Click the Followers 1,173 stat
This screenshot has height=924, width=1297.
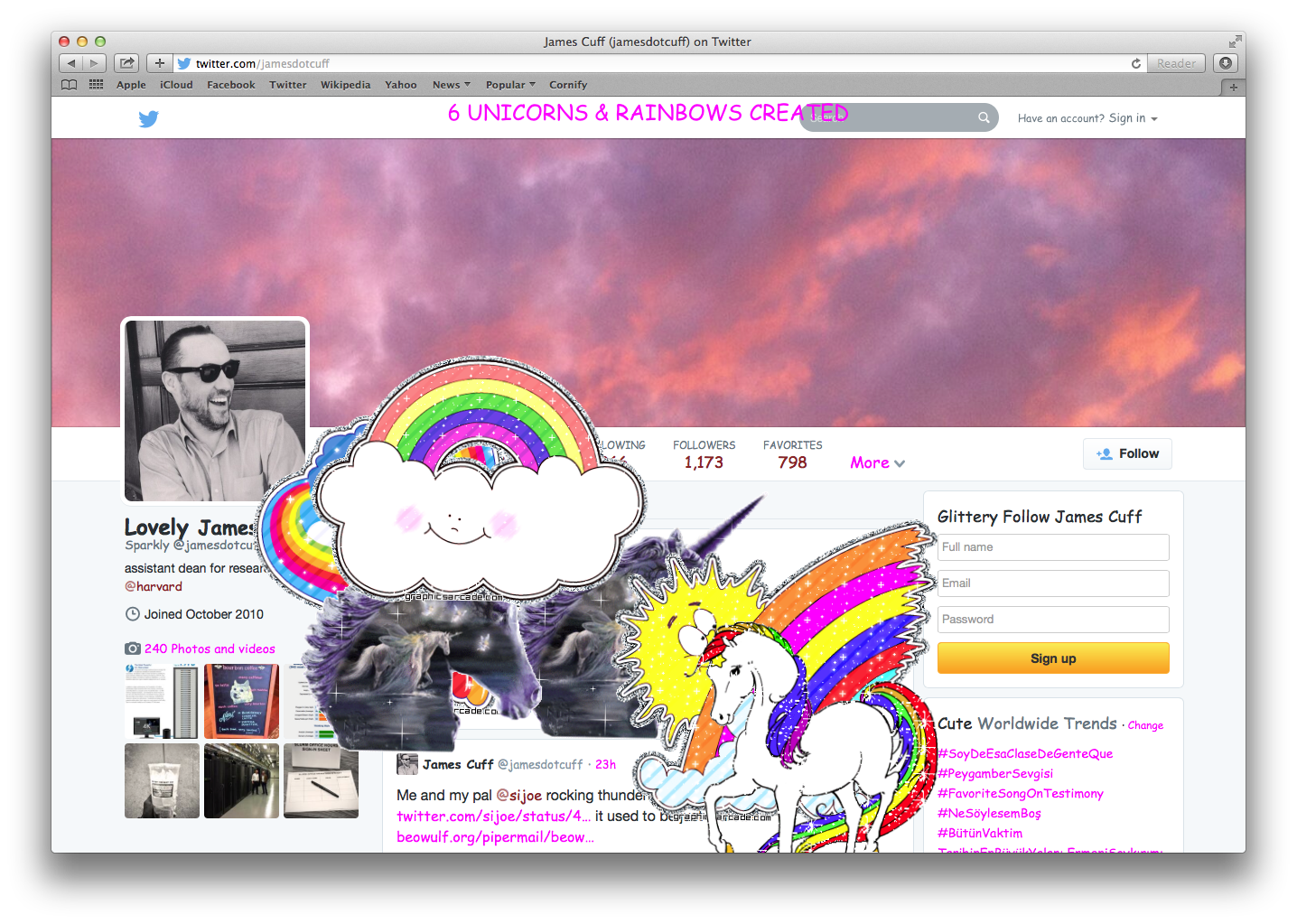coord(704,454)
